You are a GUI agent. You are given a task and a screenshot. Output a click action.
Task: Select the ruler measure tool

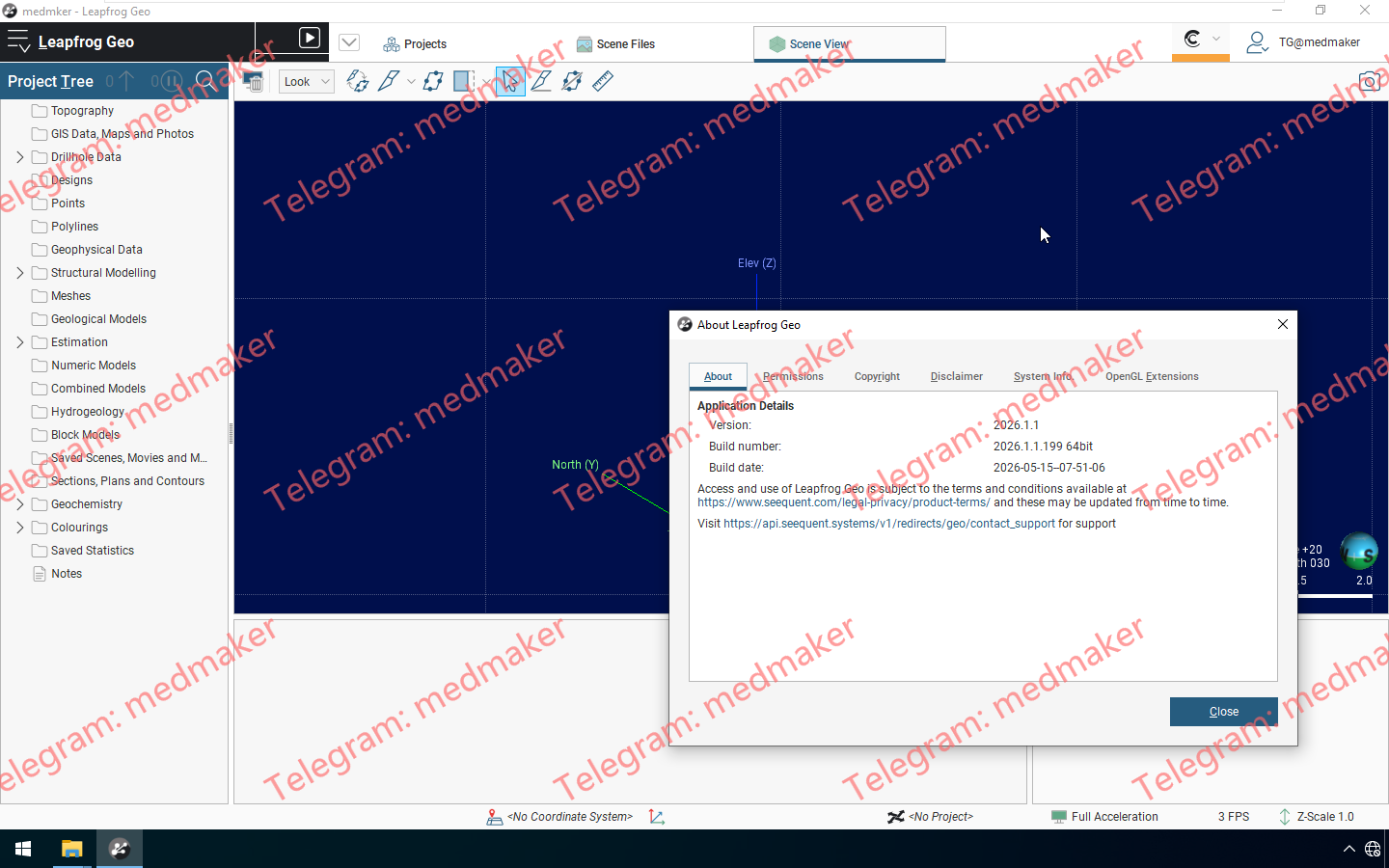[x=603, y=82]
